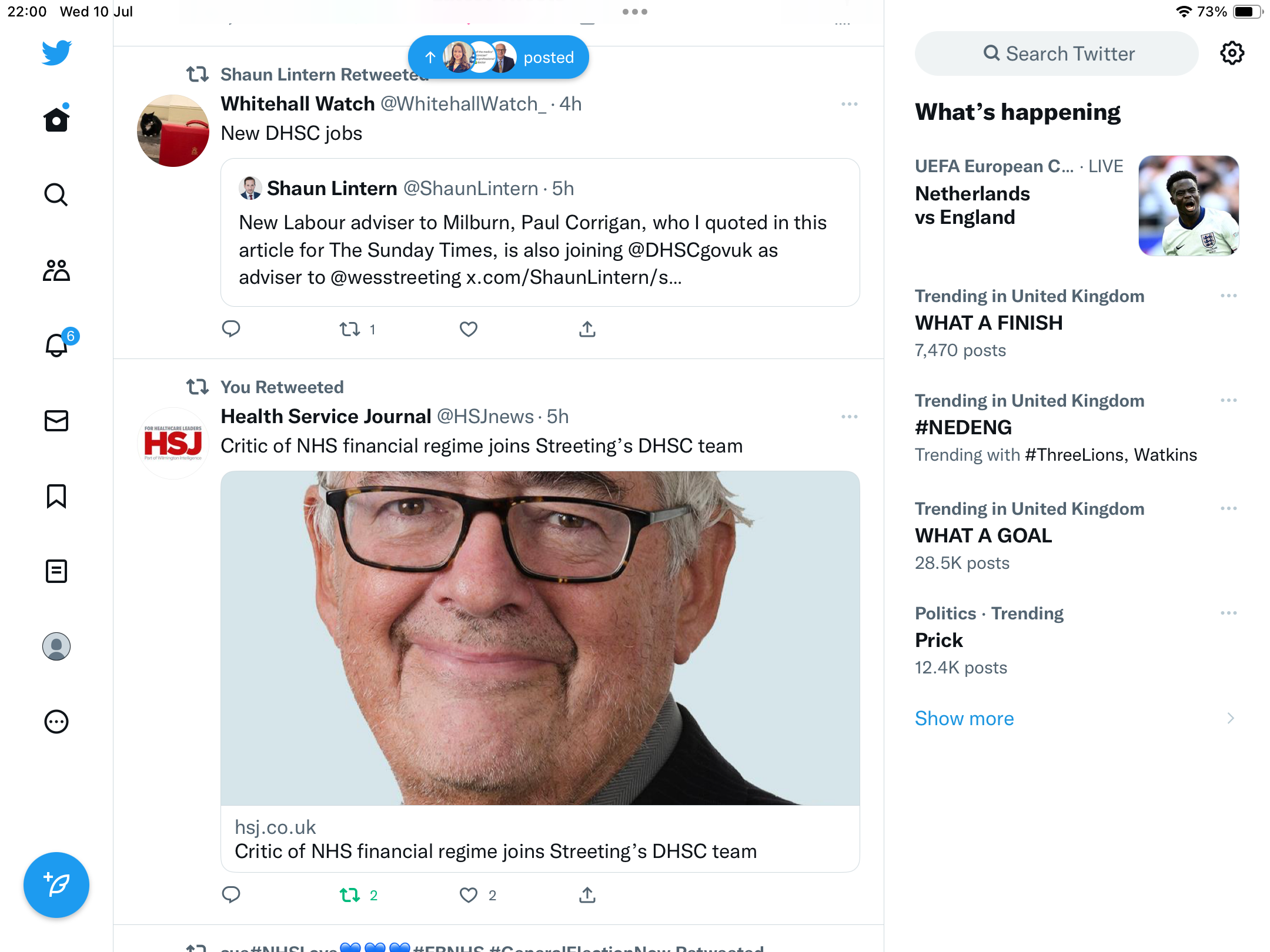Screen dimensions: 1270x952
Task: Go to the Home tab in the sidebar
Action: tap(56, 120)
